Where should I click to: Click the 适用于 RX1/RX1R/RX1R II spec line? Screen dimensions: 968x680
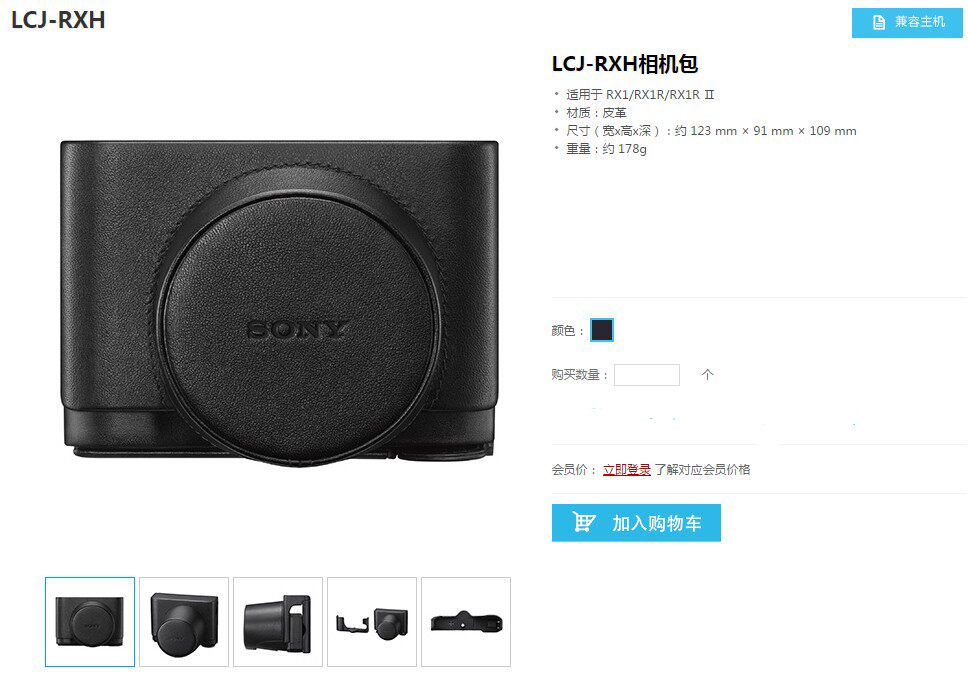point(640,94)
